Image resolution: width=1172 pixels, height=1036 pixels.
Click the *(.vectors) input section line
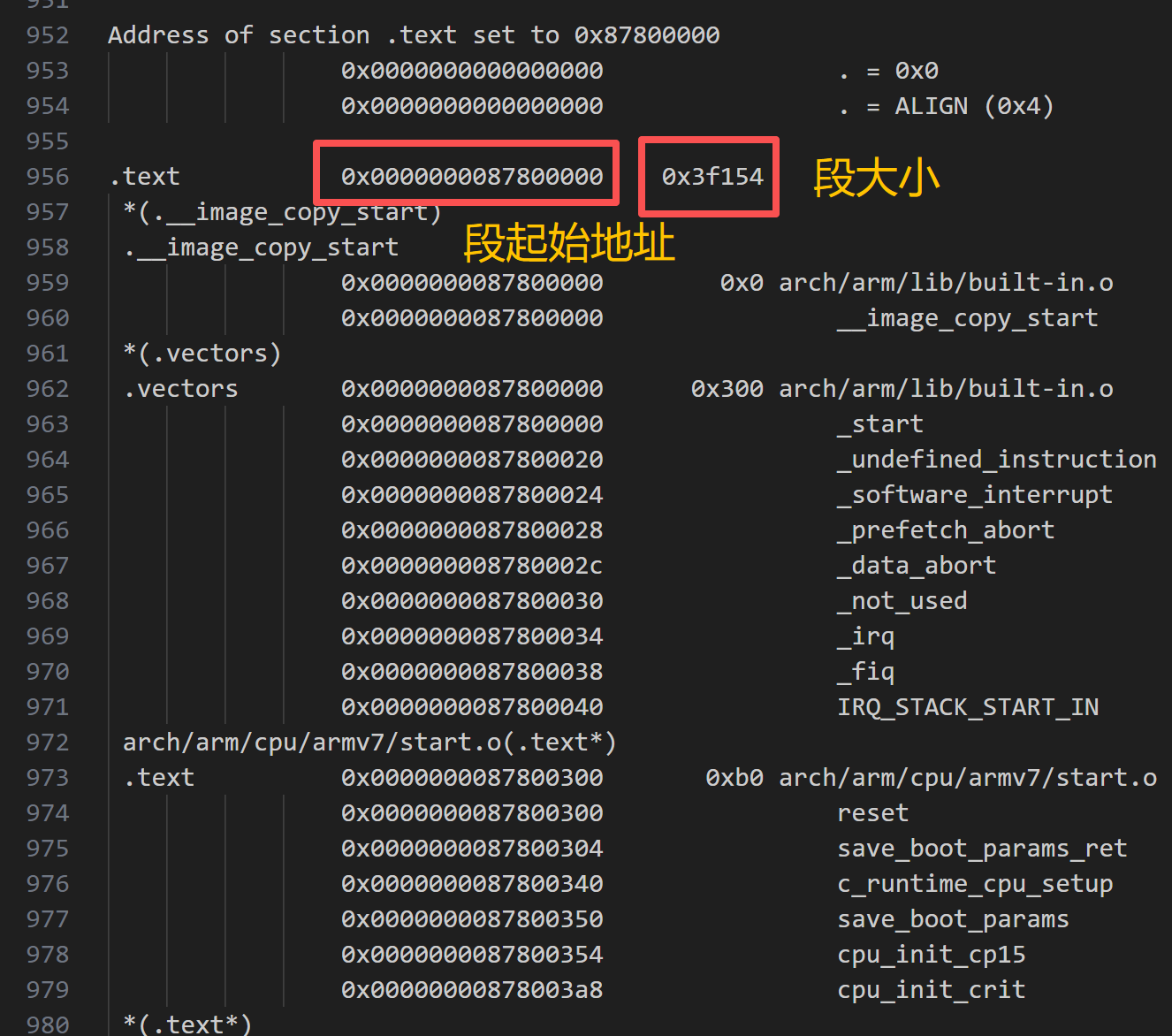[202, 354]
